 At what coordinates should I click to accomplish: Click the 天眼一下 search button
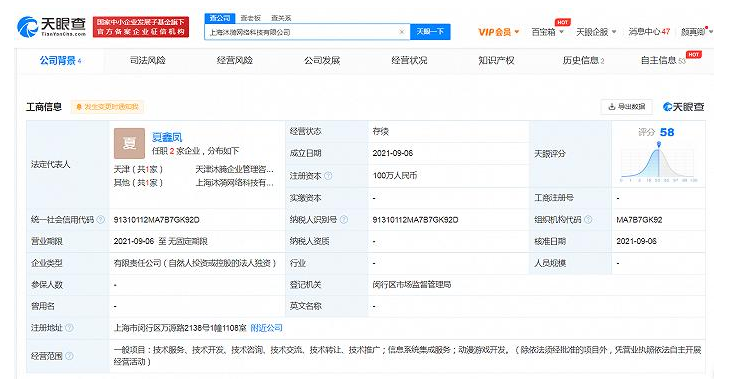[x=430, y=32]
